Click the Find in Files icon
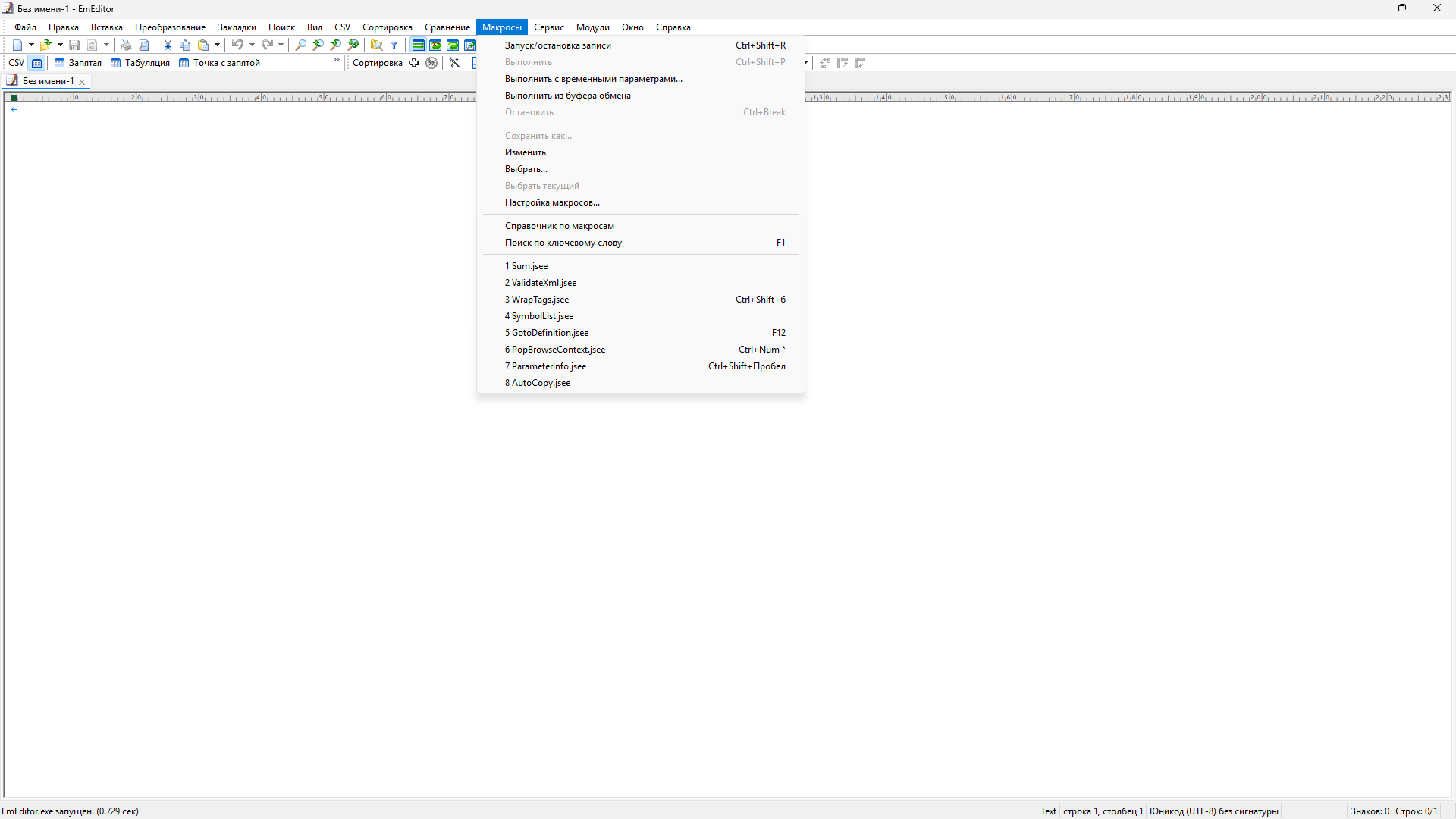Viewport: 1456px width, 819px height. pyautogui.click(x=377, y=45)
